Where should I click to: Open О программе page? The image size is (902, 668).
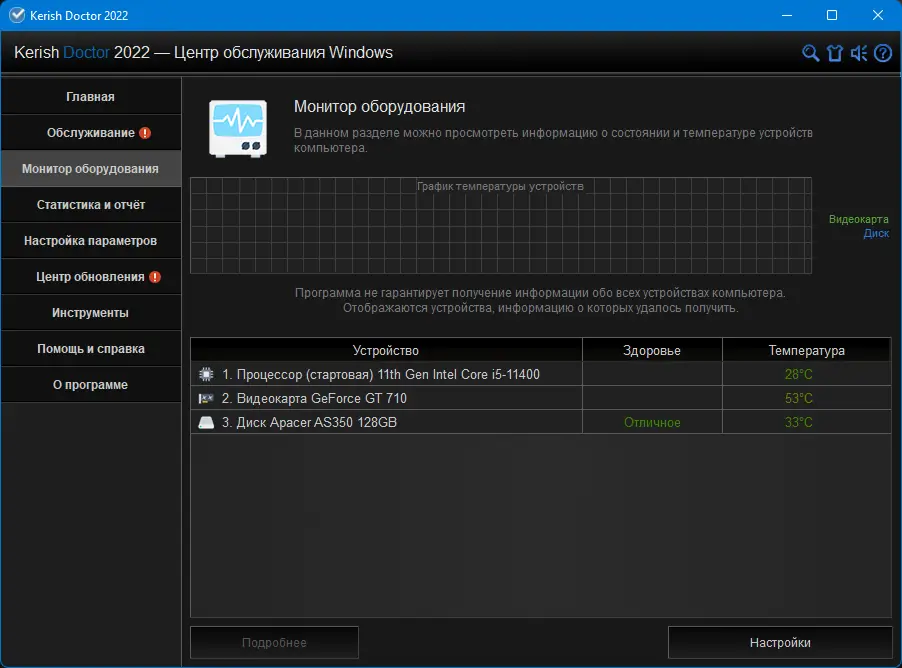click(x=91, y=384)
